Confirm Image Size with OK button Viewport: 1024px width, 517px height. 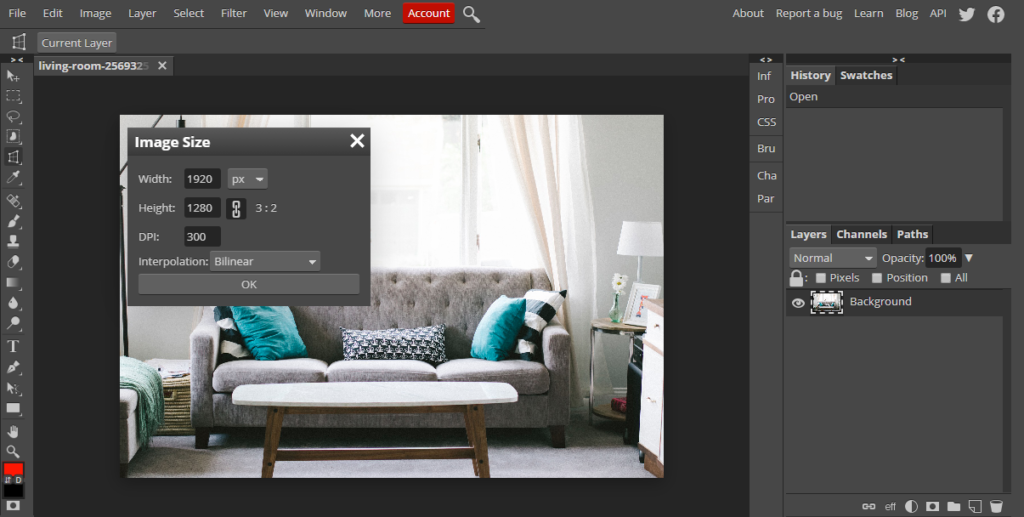(x=249, y=284)
